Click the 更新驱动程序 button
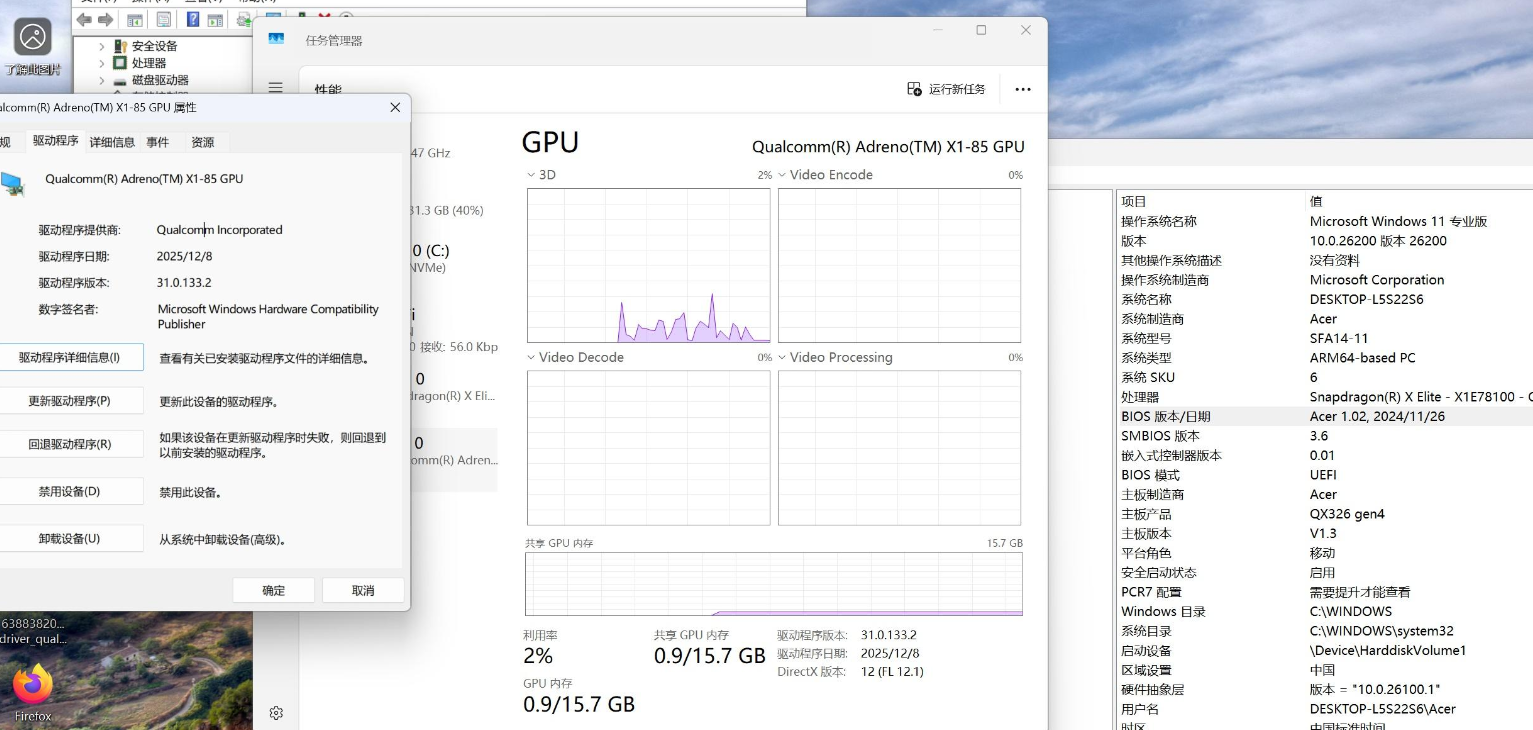Screen dimensions: 1533x730 (70, 401)
